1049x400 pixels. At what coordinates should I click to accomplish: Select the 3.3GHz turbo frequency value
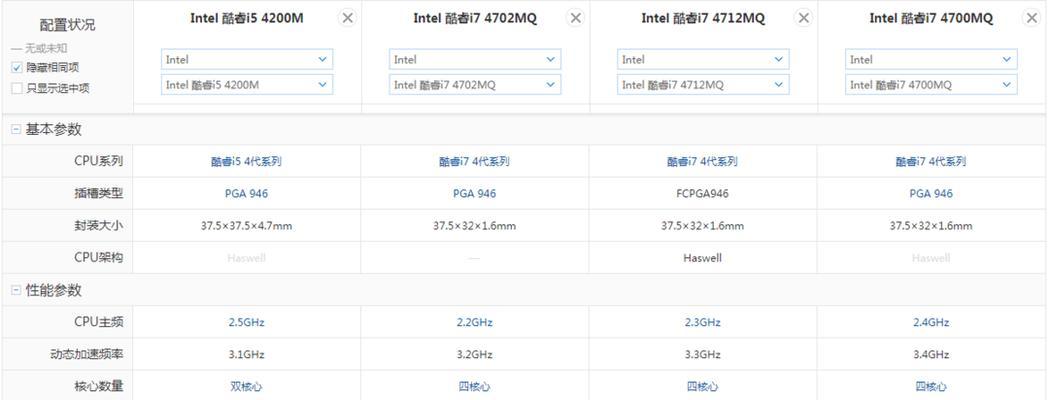coord(702,354)
